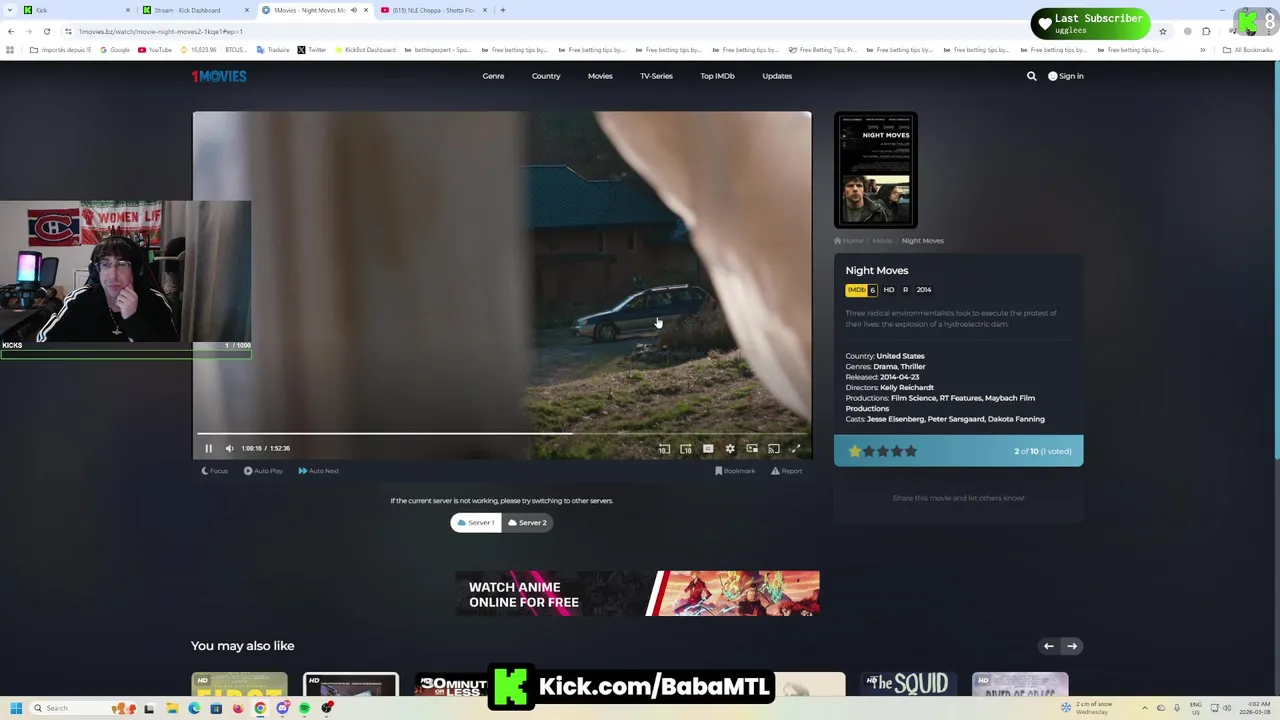Click the Movie breadcrumb link
The width and height of the screenshot is (1280, 720).
pyautogui.click(x=882, y=241)
